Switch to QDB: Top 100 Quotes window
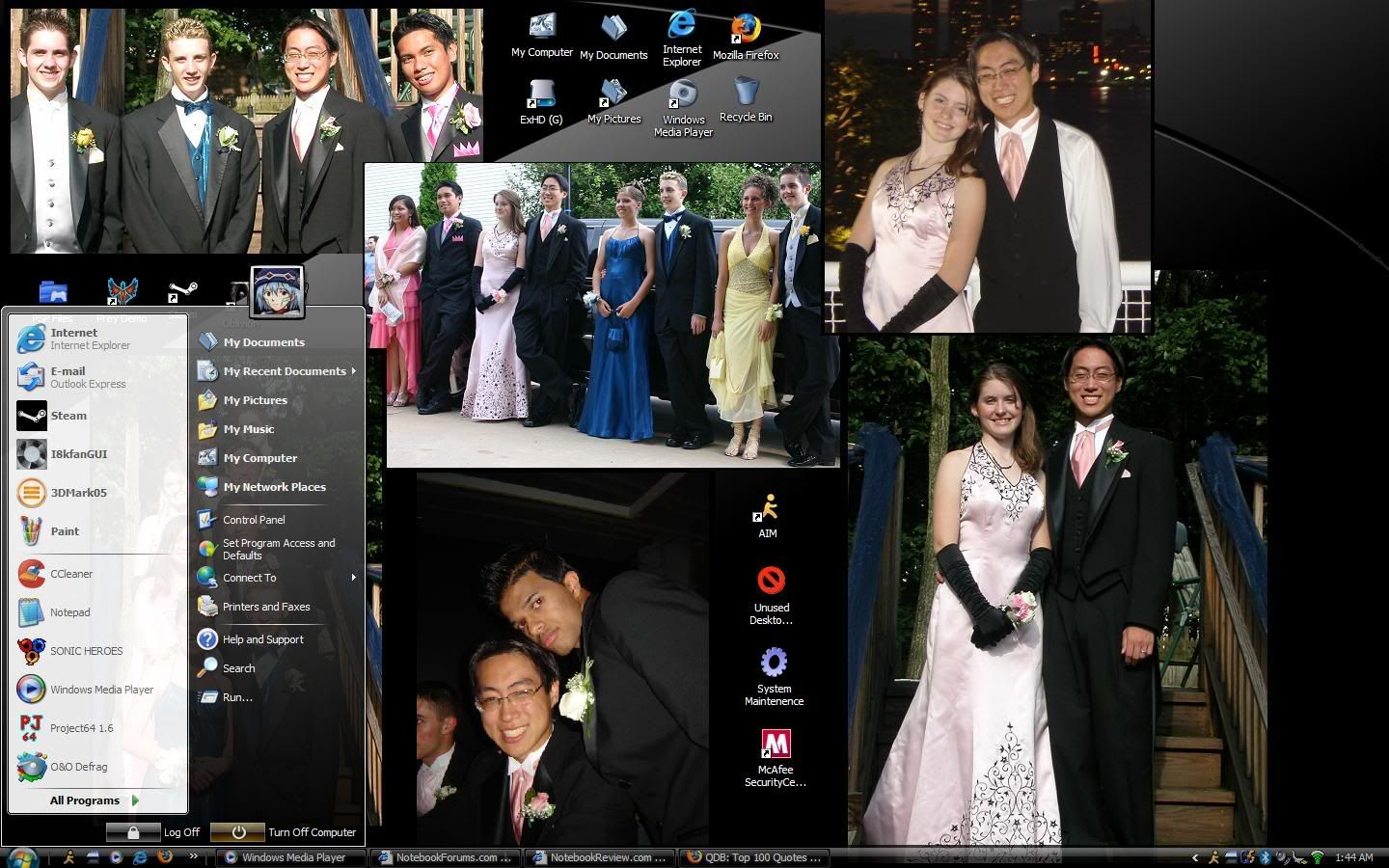Screen dimensions: 1389x868 (754, 857)
